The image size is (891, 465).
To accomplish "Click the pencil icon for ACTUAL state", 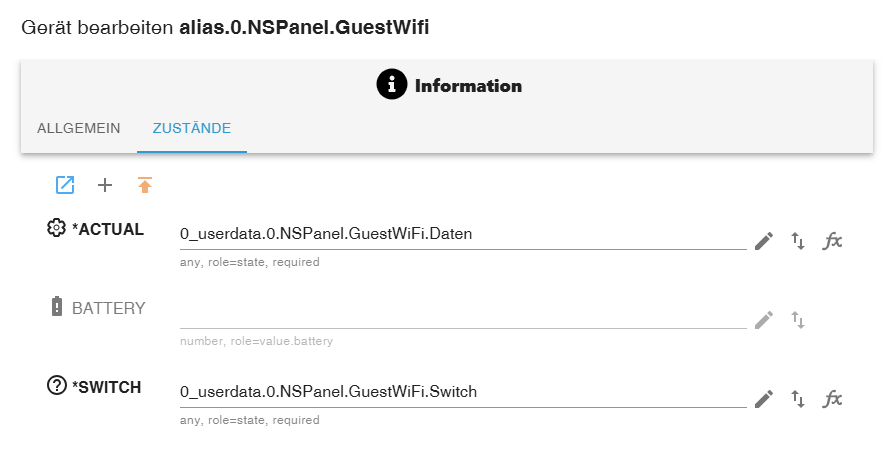I will click(764, 241).
